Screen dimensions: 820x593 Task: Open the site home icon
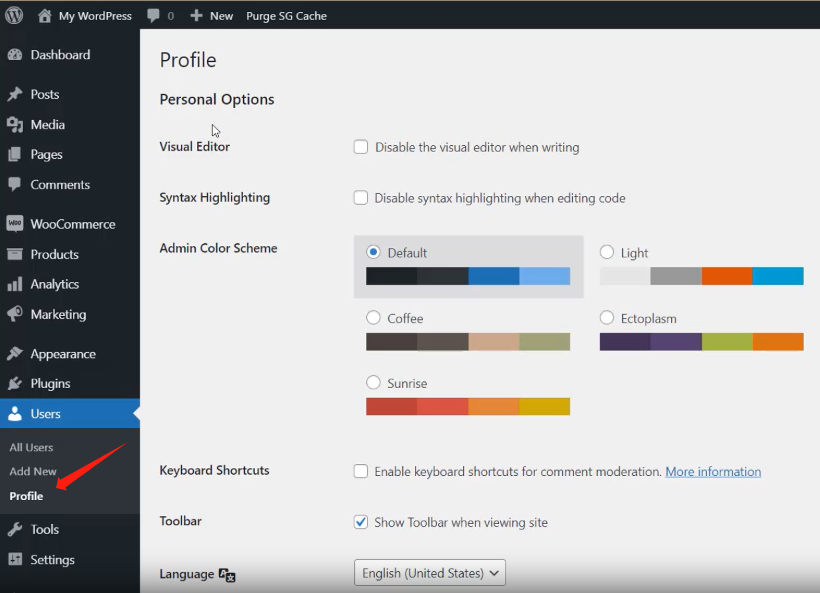[x=44, y=16]
